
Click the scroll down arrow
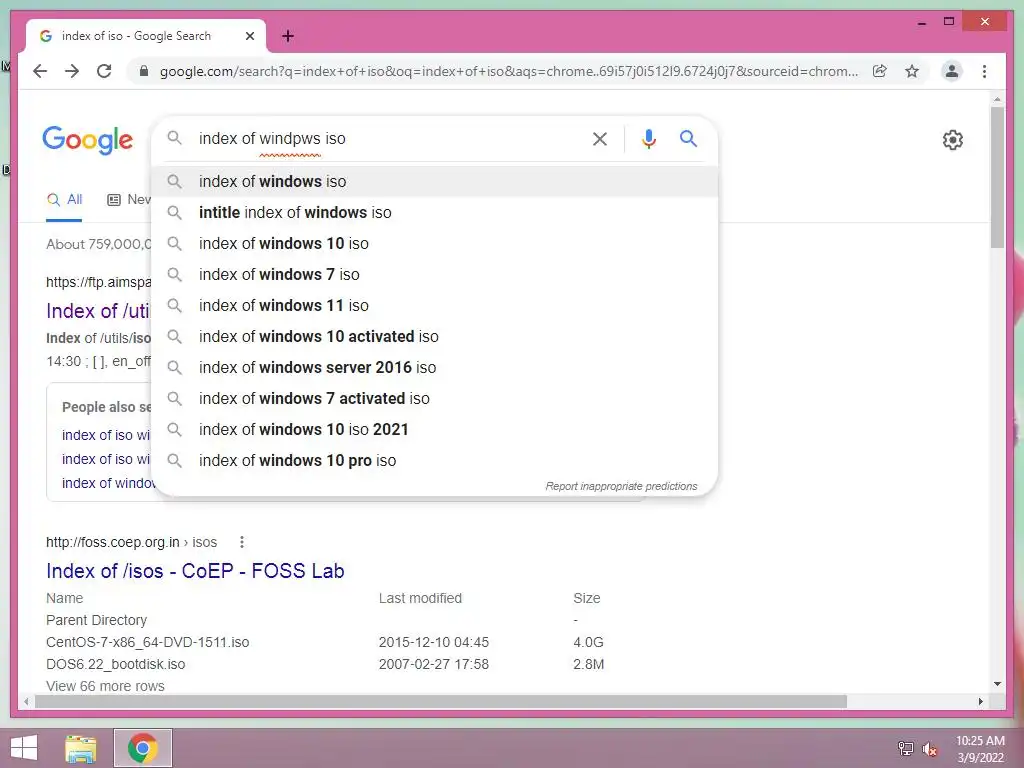pos(997,684)
